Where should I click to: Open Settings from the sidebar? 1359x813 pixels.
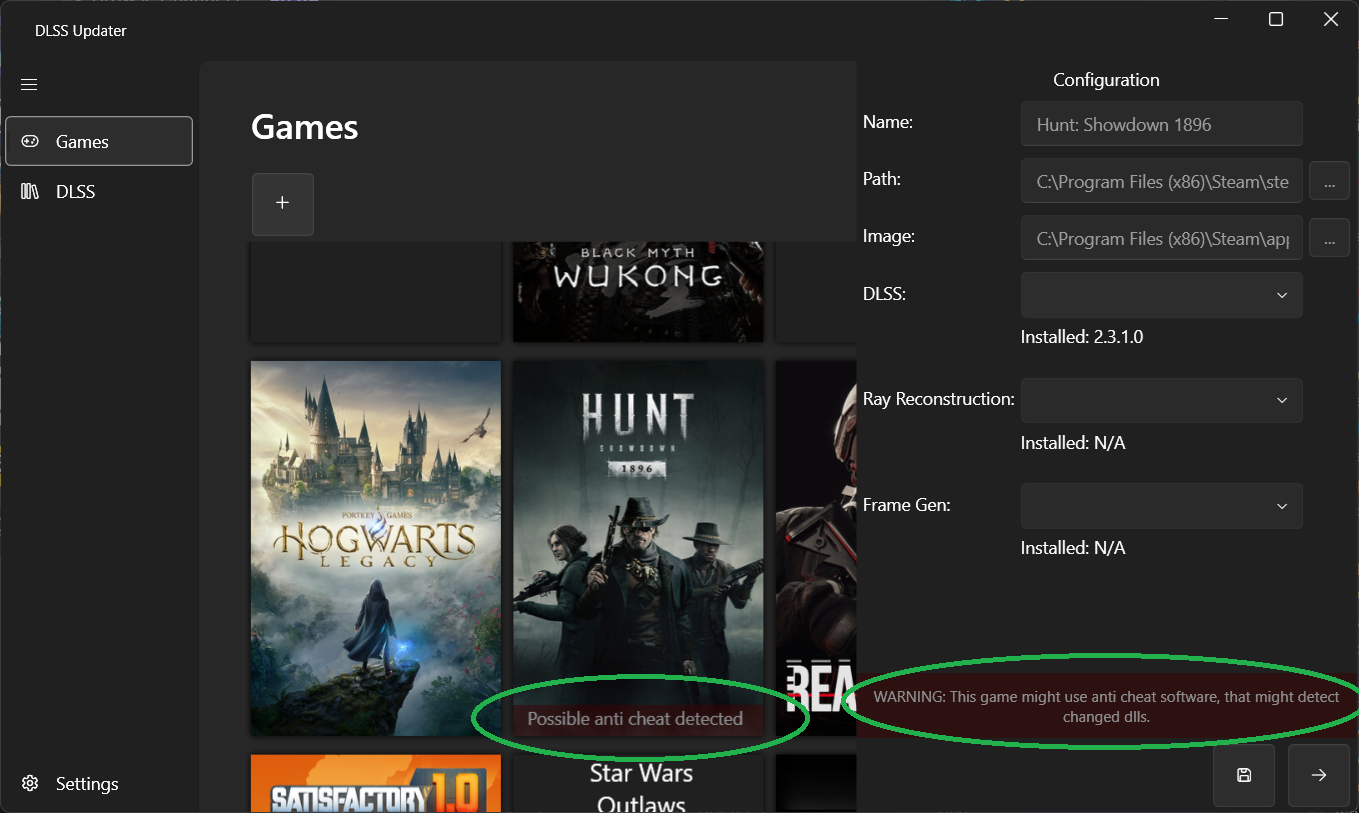click(99, 783)
